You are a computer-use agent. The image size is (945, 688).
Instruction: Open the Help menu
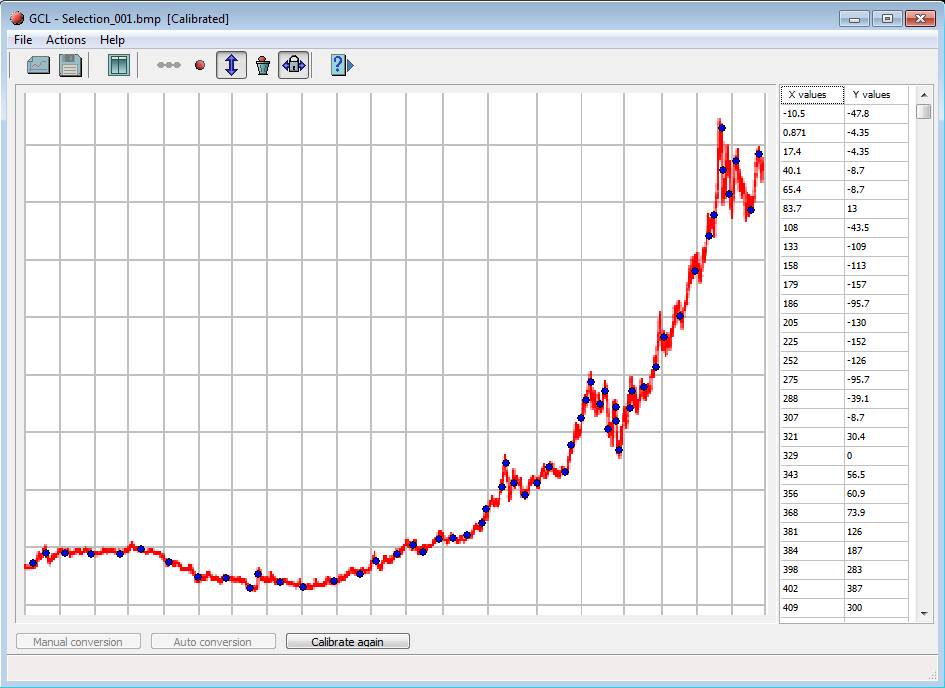[112, 40]
